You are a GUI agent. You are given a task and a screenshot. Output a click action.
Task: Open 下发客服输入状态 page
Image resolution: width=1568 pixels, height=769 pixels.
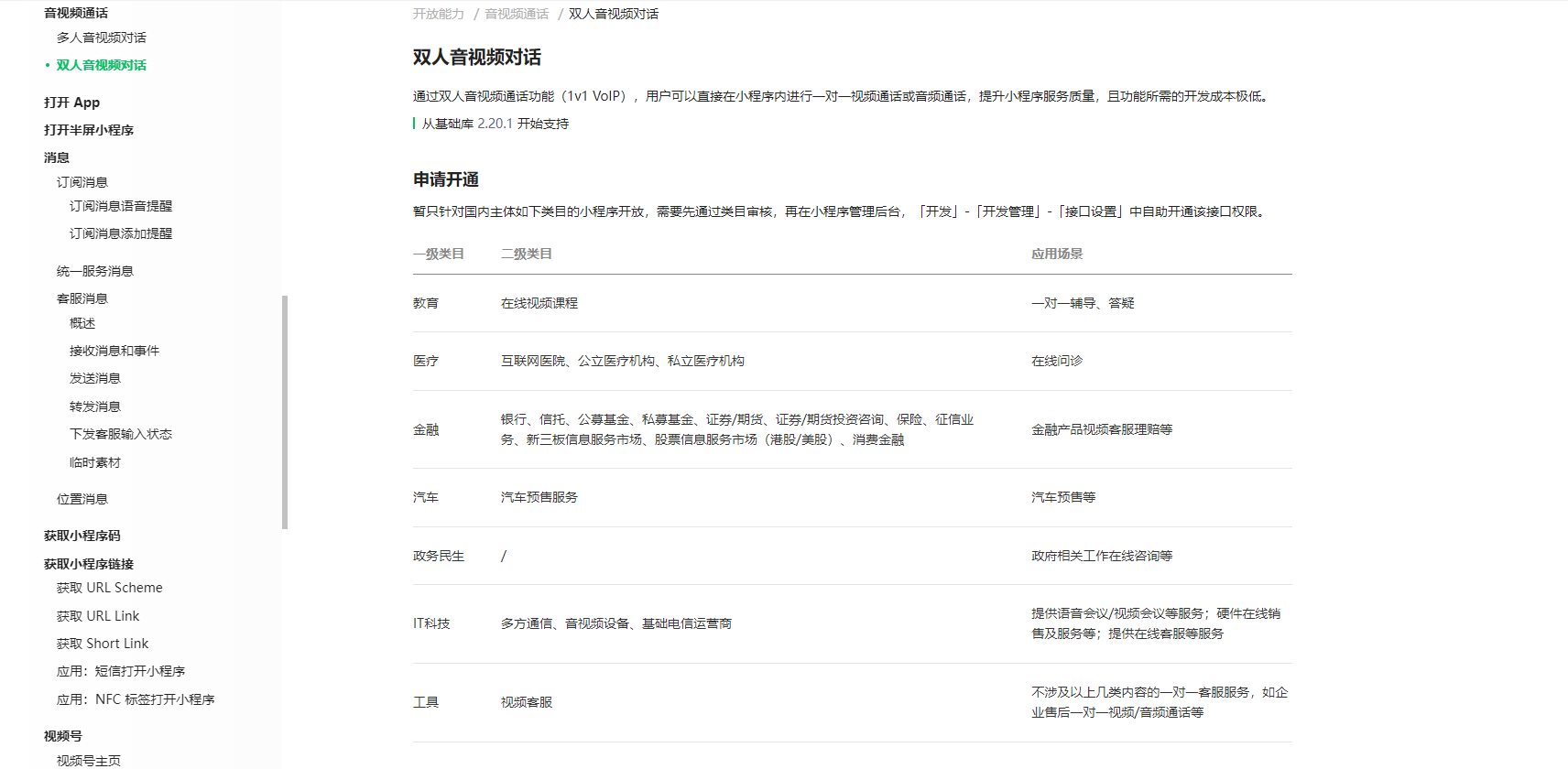(121, 434)
